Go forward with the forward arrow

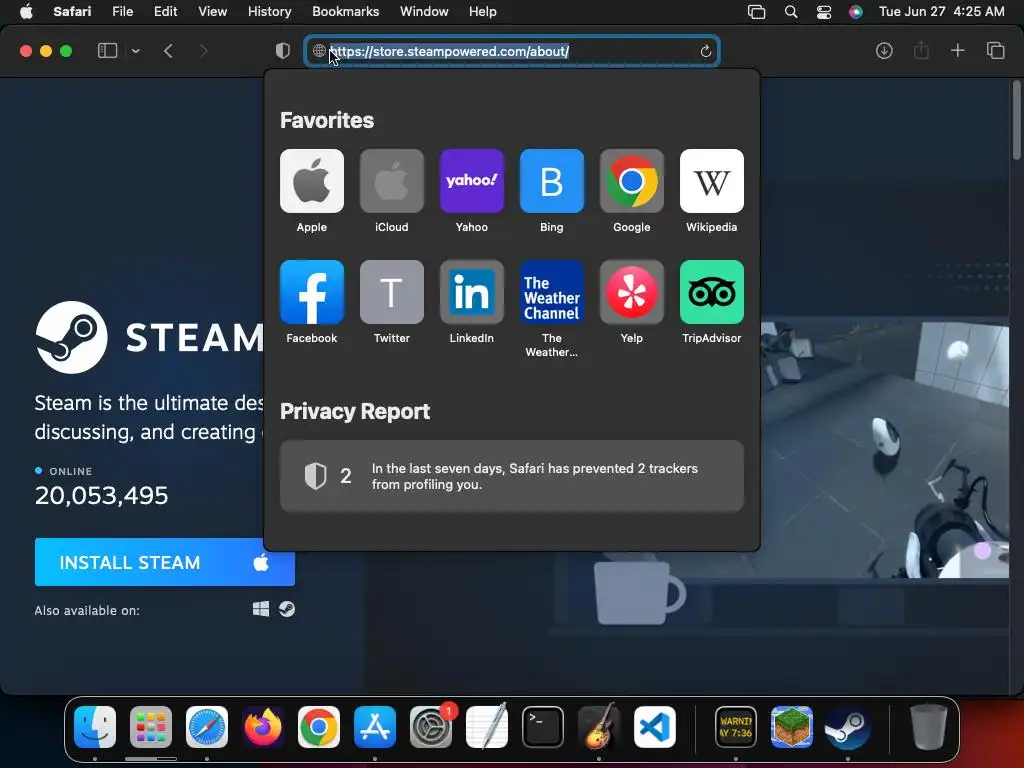203,51
